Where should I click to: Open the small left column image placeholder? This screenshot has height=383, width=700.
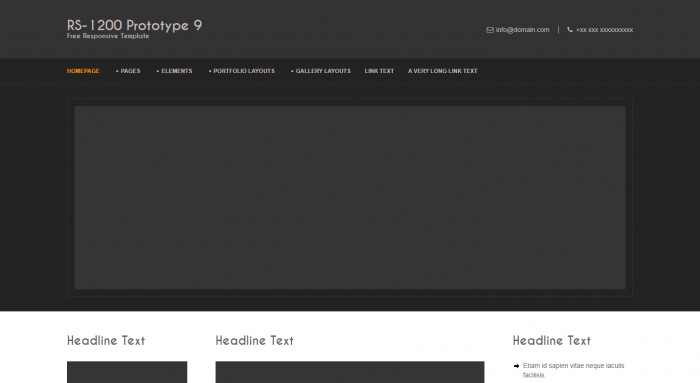pos(127,372)
